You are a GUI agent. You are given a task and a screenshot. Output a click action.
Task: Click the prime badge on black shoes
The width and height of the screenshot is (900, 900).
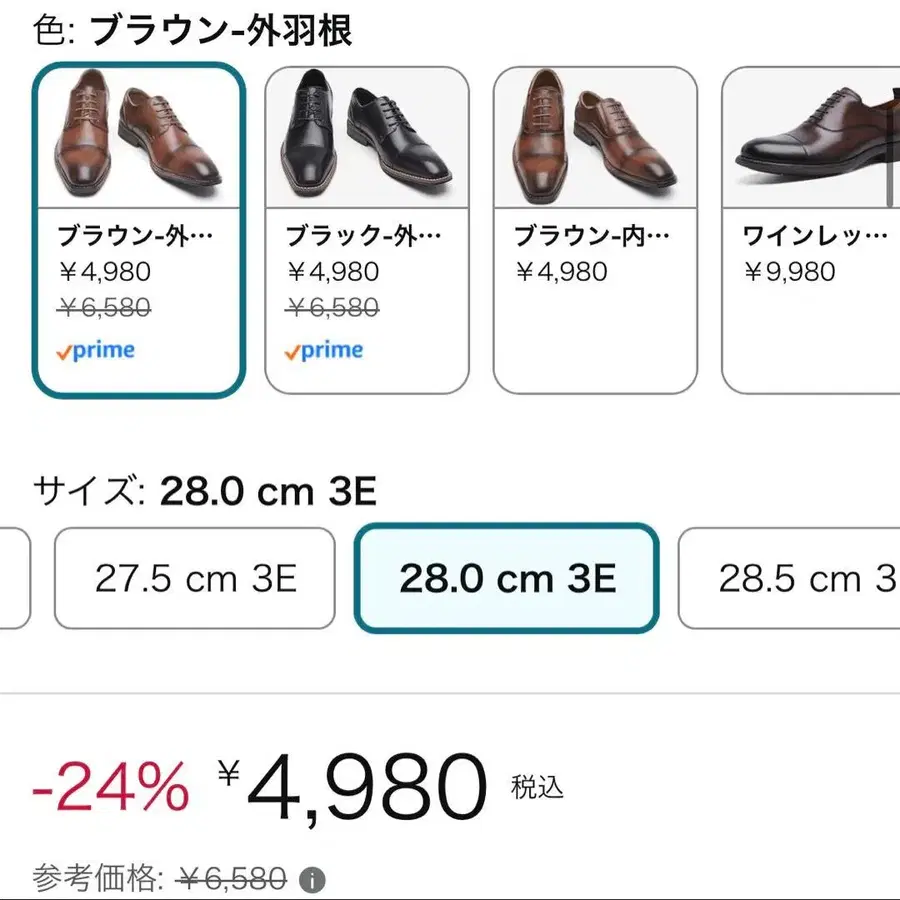(323, 351)
